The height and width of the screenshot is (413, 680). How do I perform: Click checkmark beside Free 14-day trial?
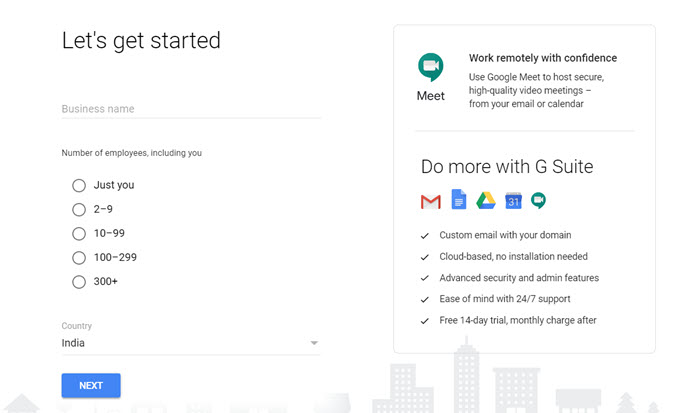pyautogui.click(x=425, y=321)
